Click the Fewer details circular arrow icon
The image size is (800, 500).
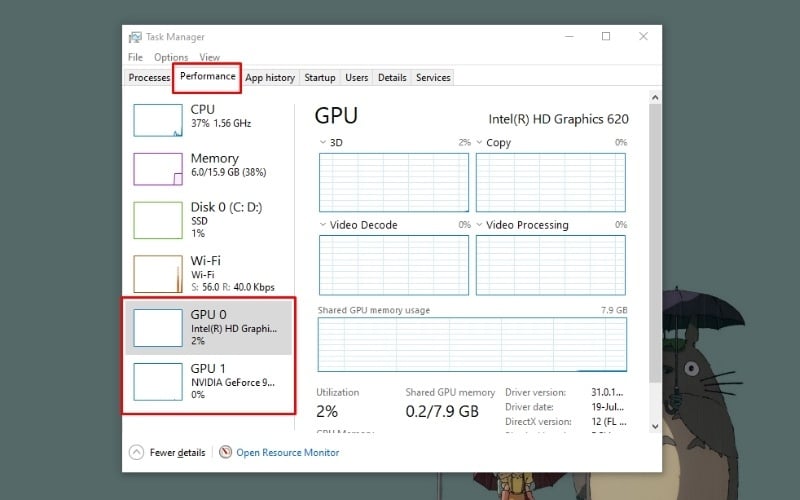click(x=136, y=452)
